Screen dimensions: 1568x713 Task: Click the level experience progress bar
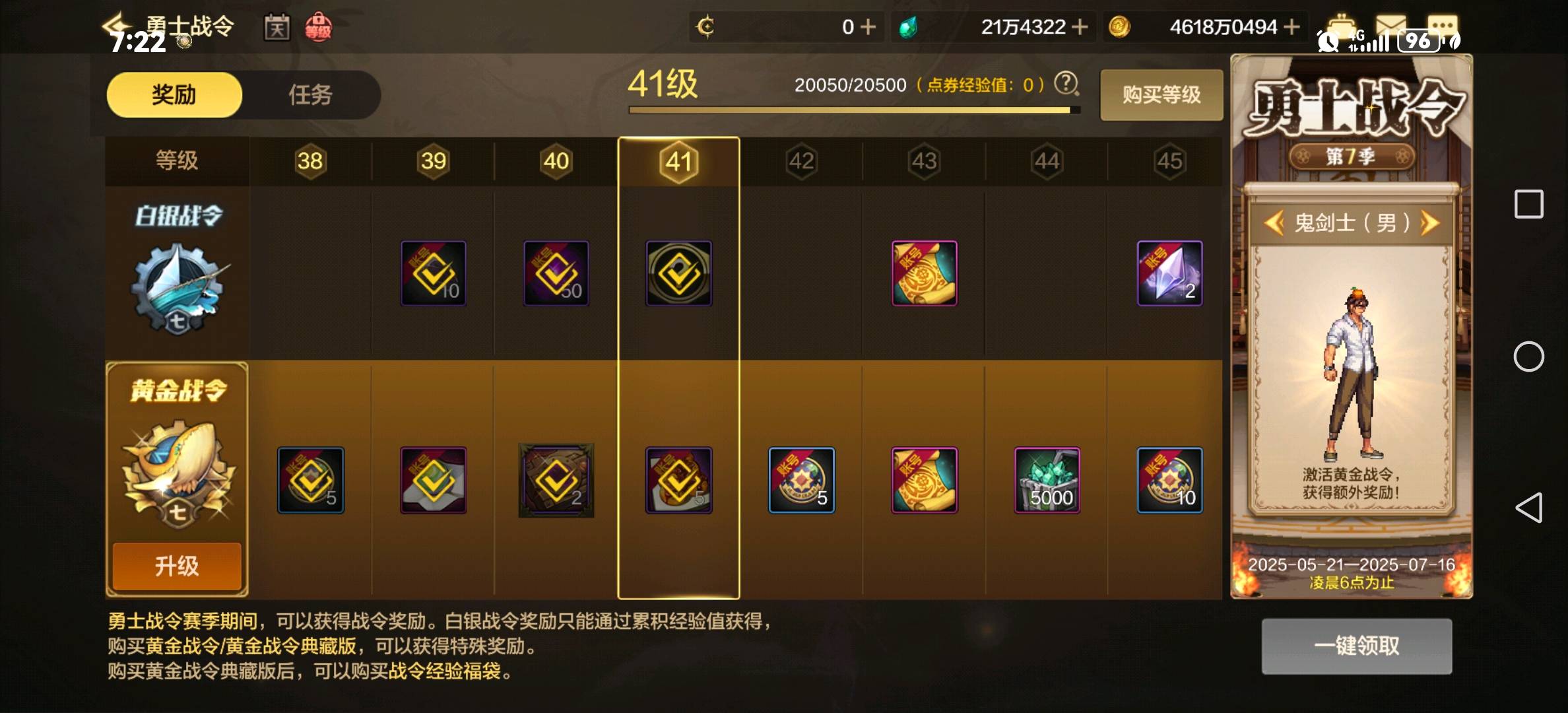(854, 110)
